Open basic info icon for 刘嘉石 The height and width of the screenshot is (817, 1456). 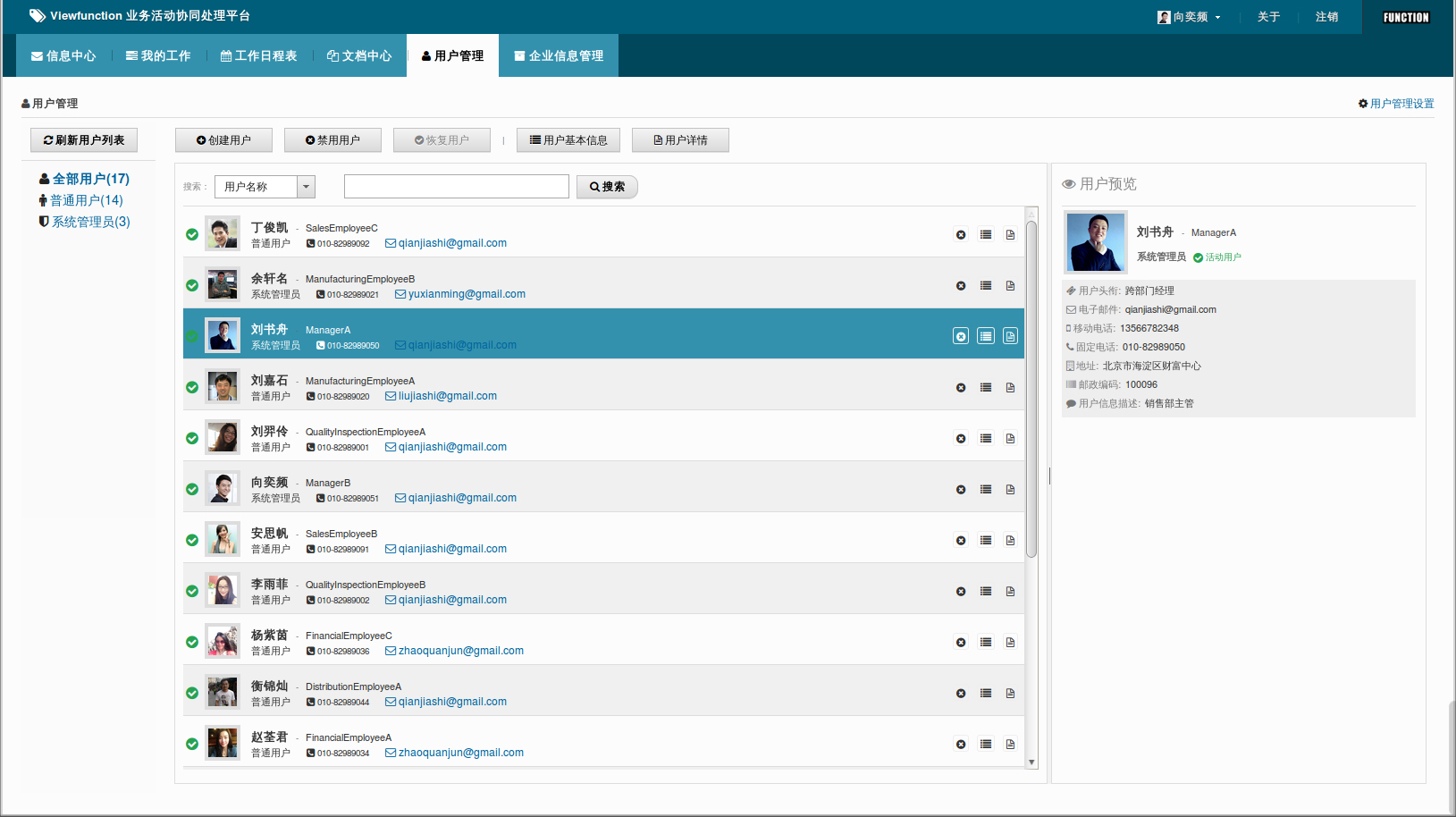click(986, 388)
